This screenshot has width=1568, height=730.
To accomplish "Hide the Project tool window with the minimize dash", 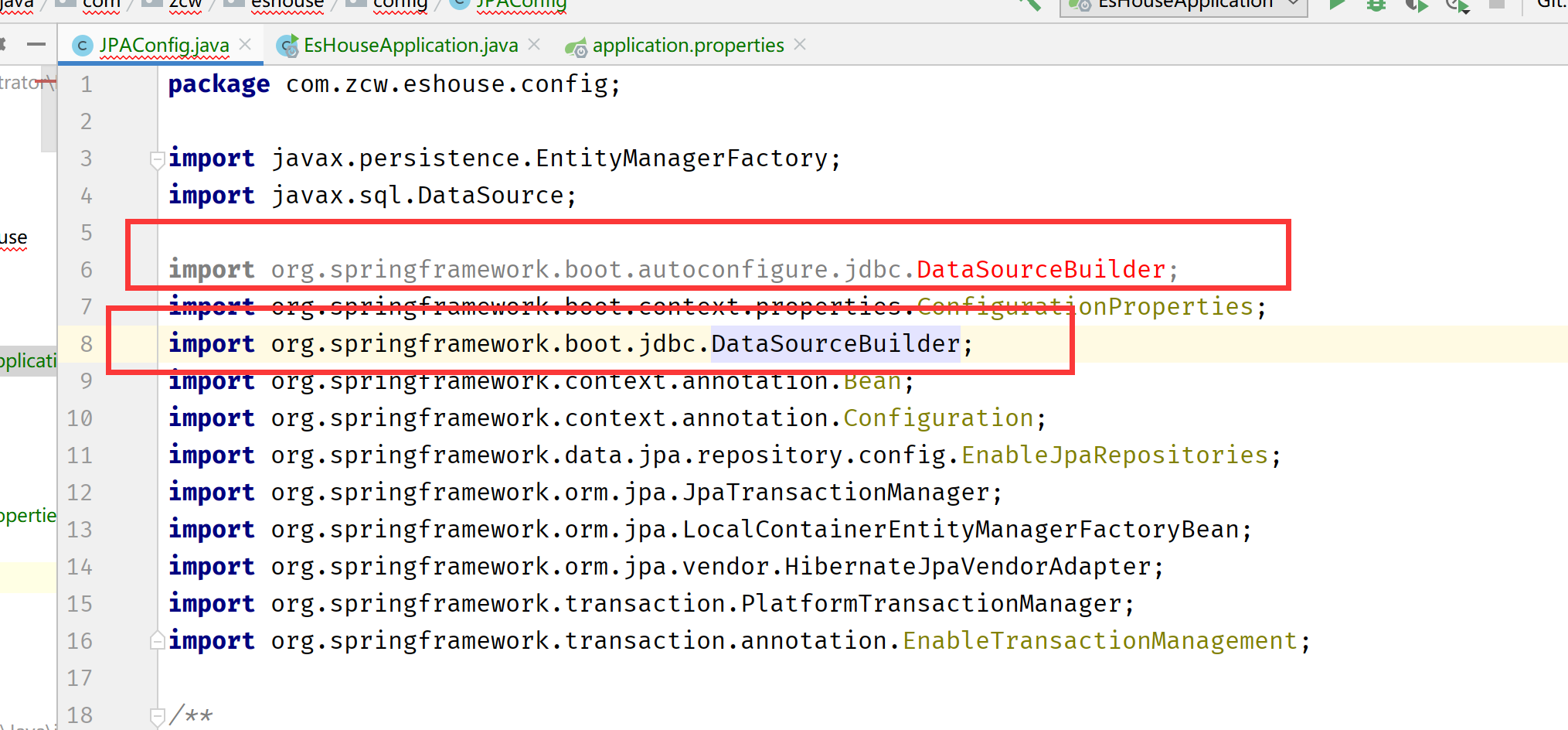I will pos(36,44).
